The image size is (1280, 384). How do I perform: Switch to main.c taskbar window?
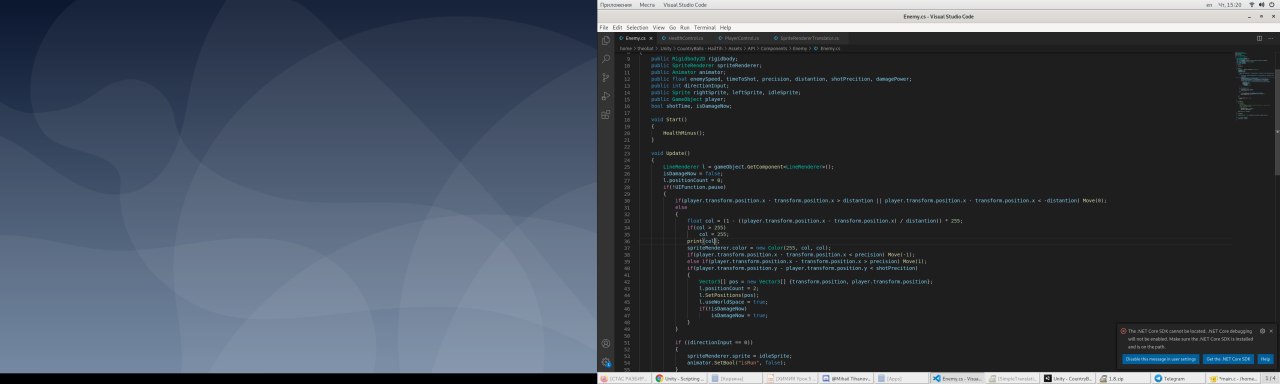pos(1234,379)
